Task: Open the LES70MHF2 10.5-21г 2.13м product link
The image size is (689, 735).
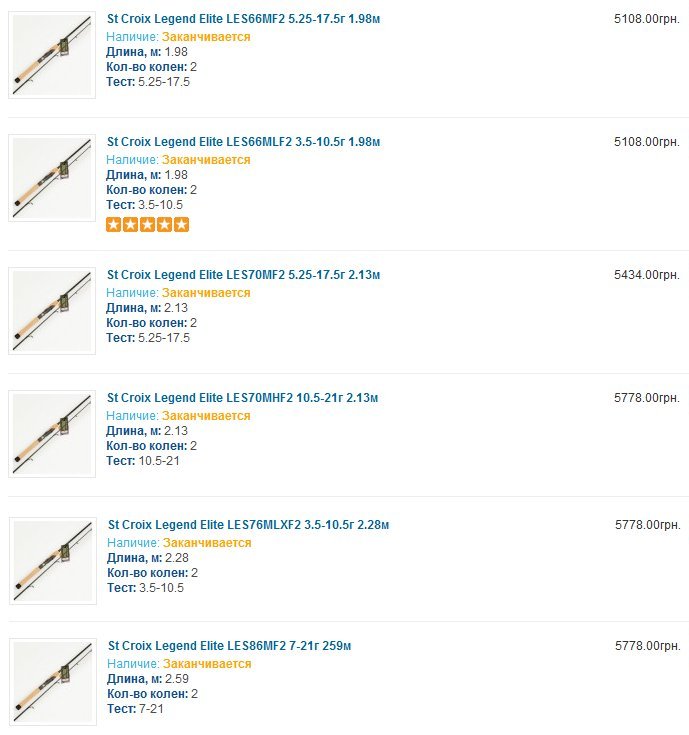Action: click(242, 398)
